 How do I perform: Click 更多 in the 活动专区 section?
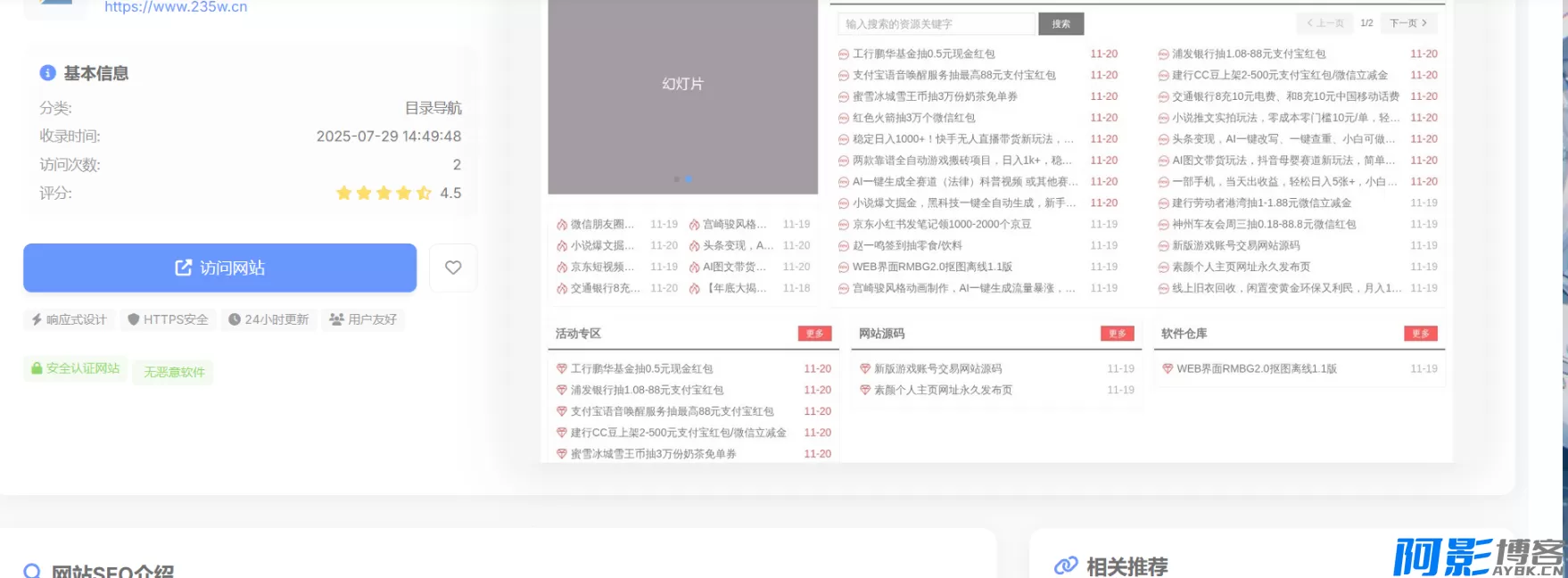click(x=814, y=334)
